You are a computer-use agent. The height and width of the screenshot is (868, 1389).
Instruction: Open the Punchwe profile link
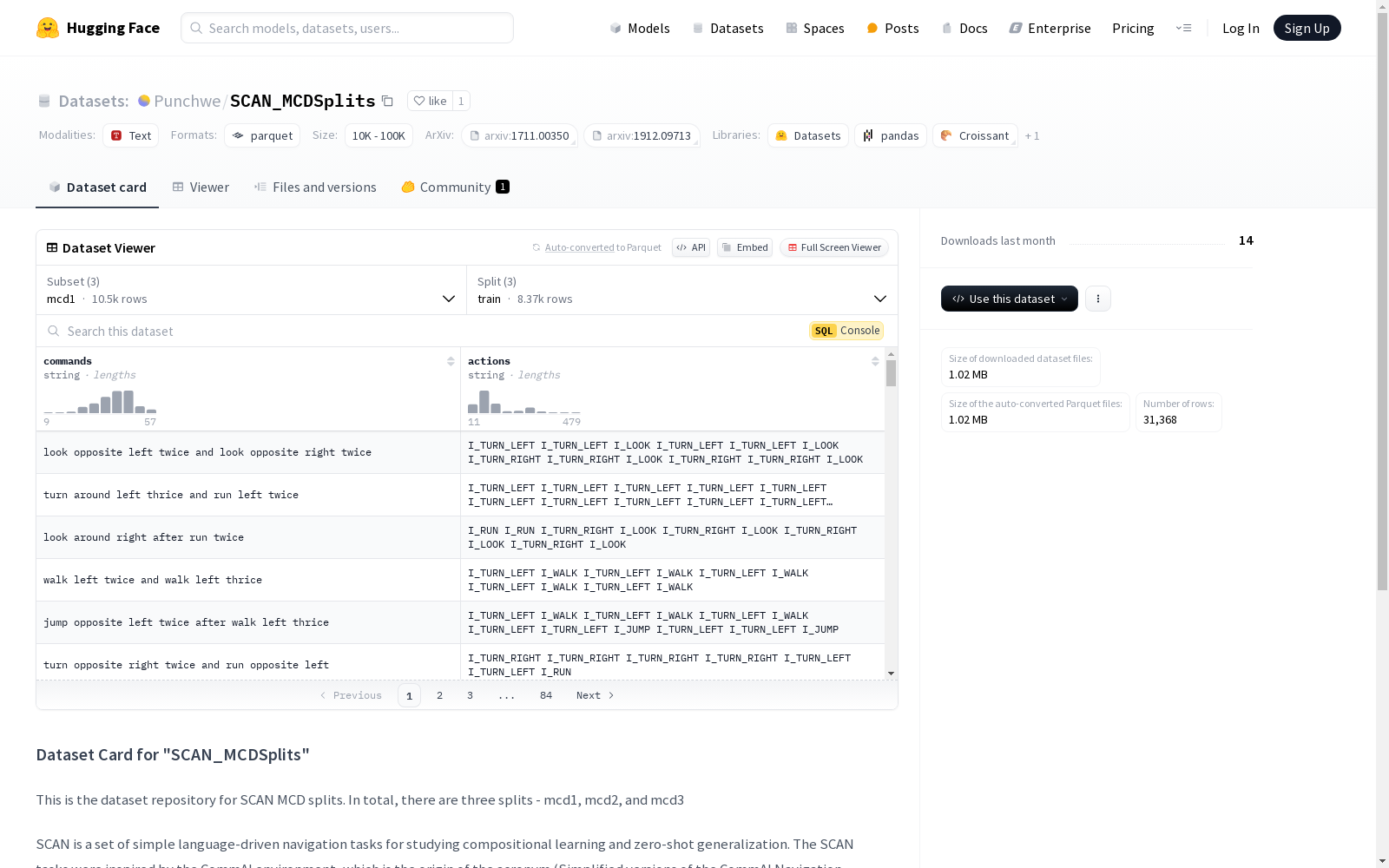pos(188,101)
